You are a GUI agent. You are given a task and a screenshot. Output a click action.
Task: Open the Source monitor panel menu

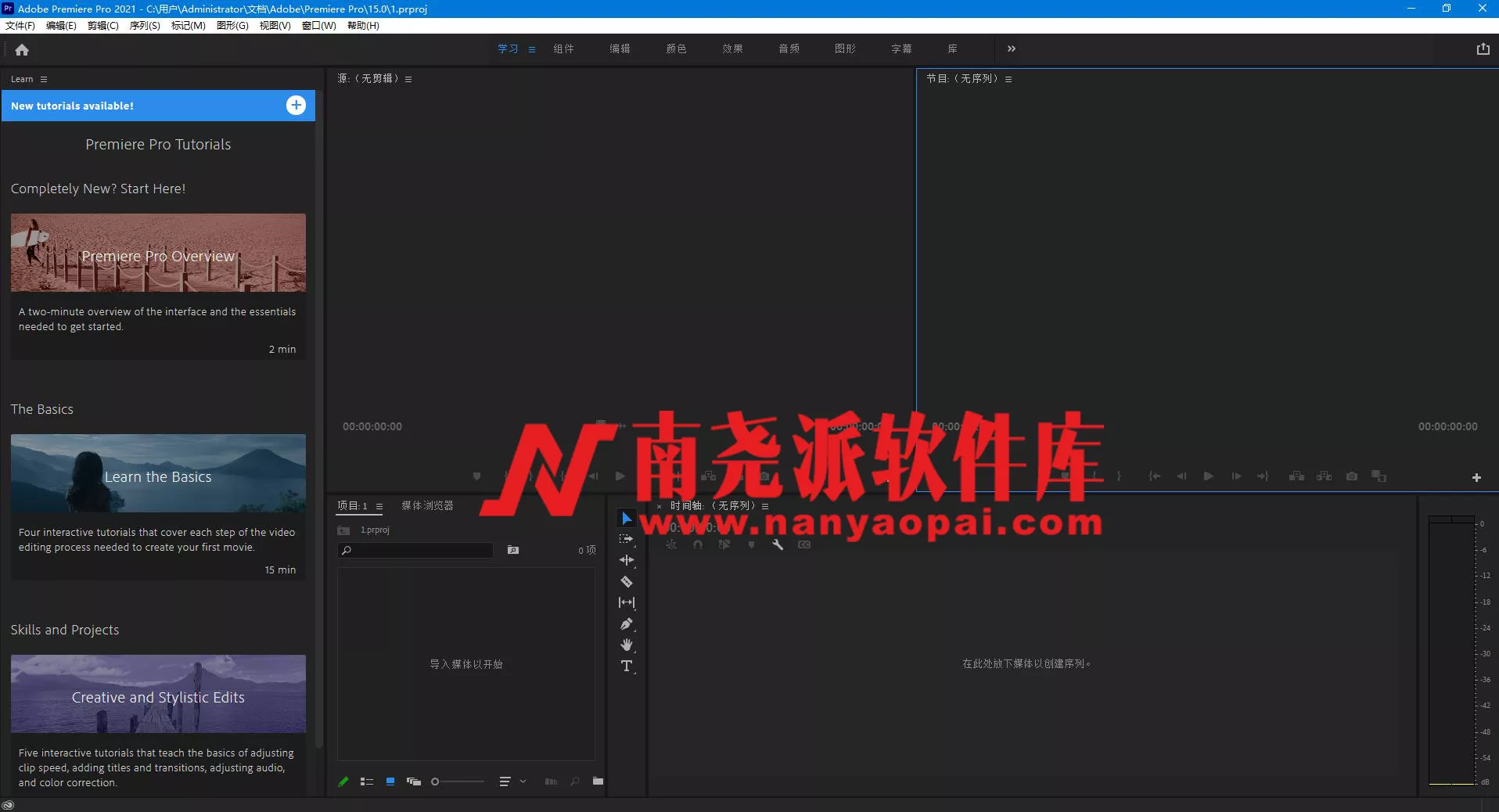click(408, 79)
